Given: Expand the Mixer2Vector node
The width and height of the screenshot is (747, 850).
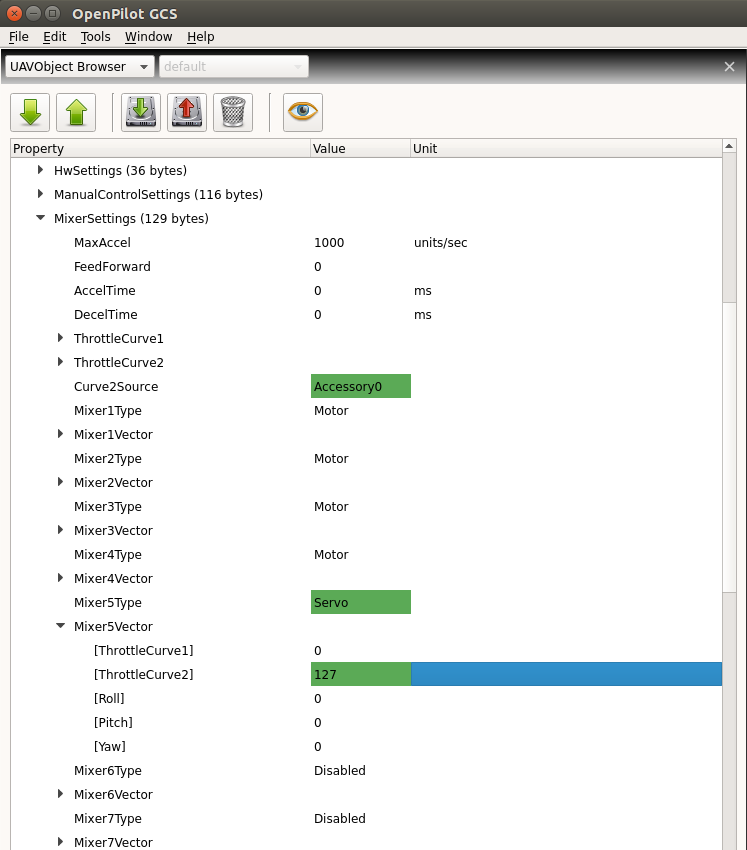Looking at the screenshot, I should (60, 482).
